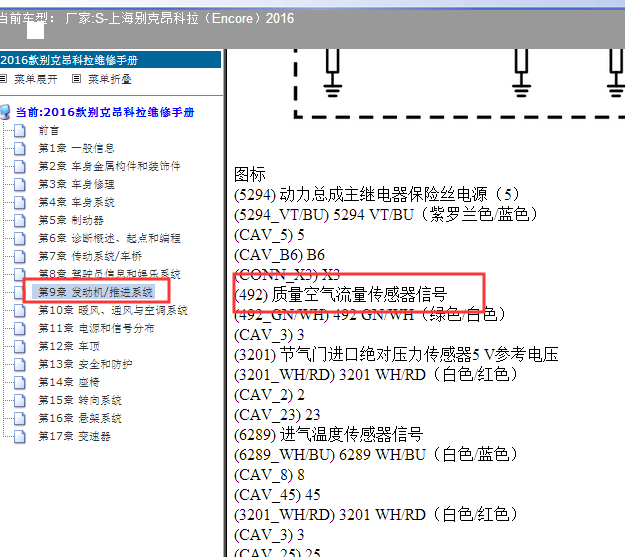Open 第13章 安全和防护

pos(85,364)
